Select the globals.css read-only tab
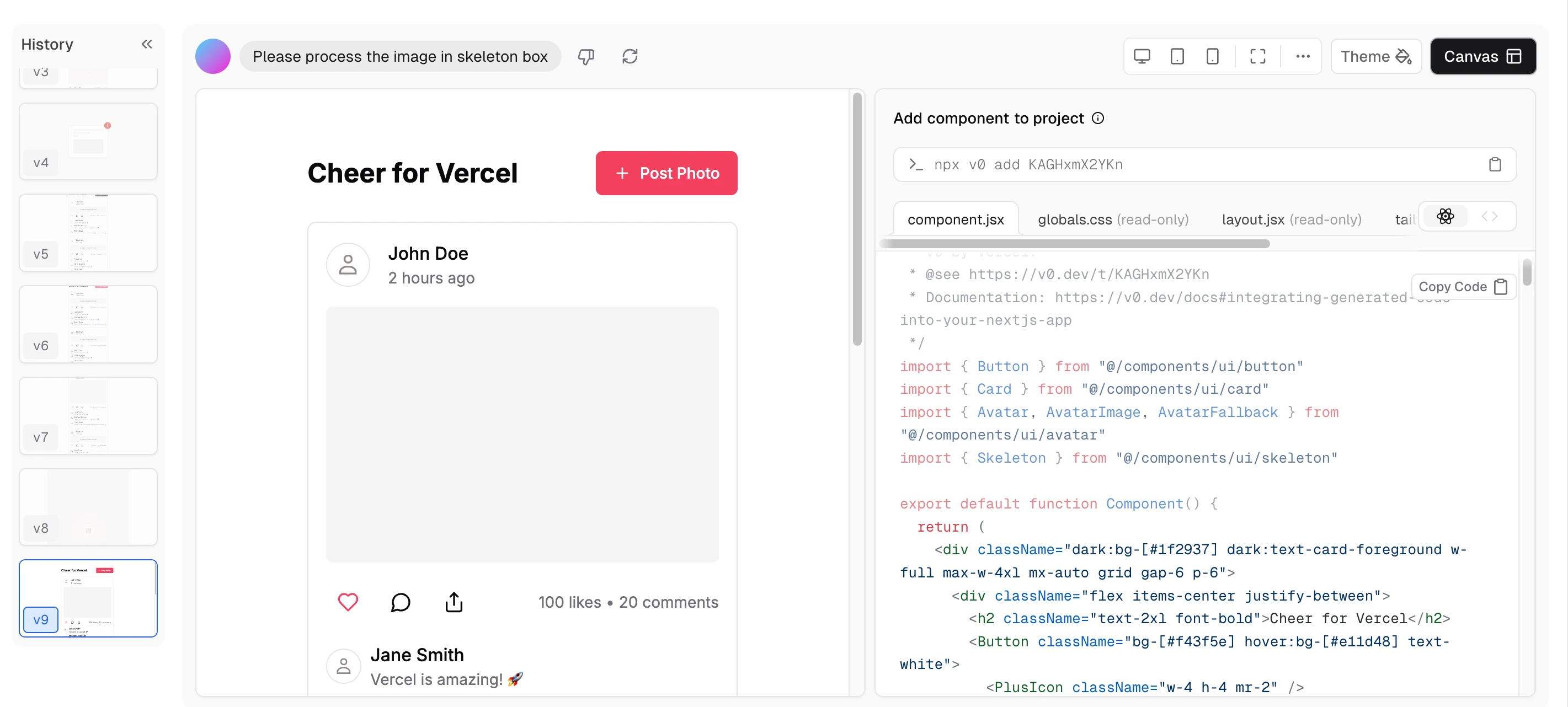This screenshot has height=707, width=1568. (x=1113, y=219)
